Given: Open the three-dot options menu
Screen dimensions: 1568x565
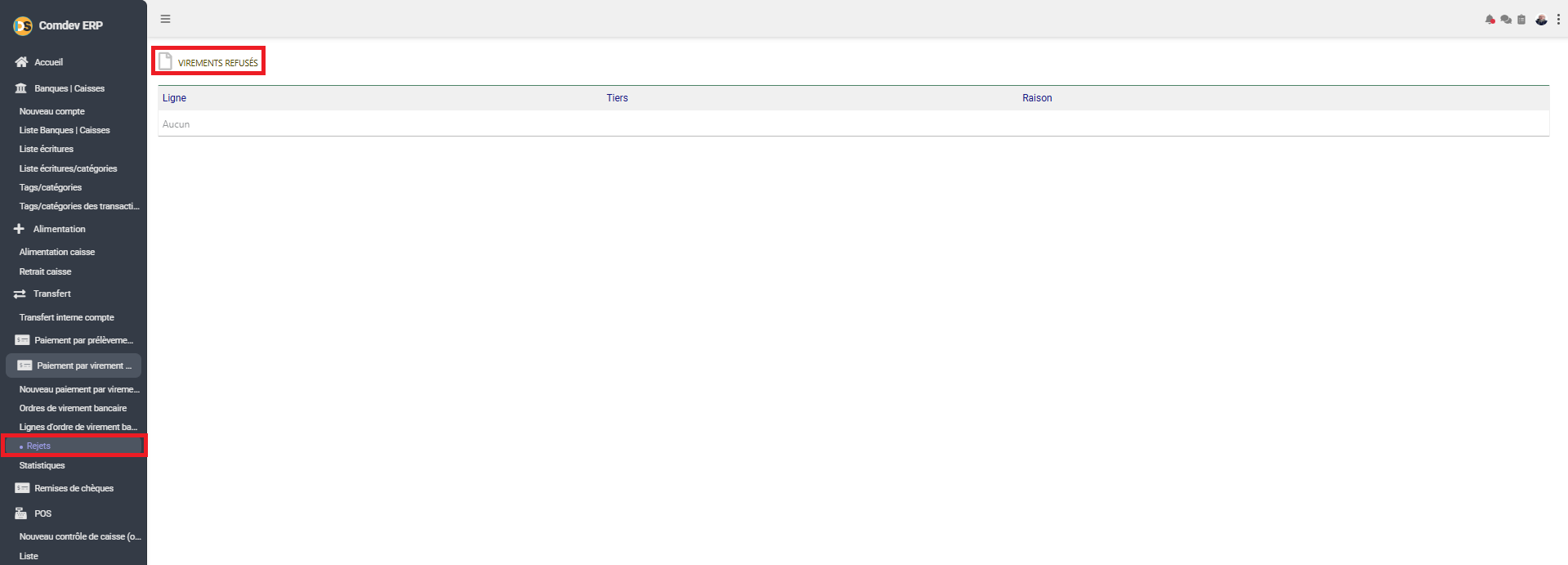Looking at the screenshot, I should click(1558, 20).
